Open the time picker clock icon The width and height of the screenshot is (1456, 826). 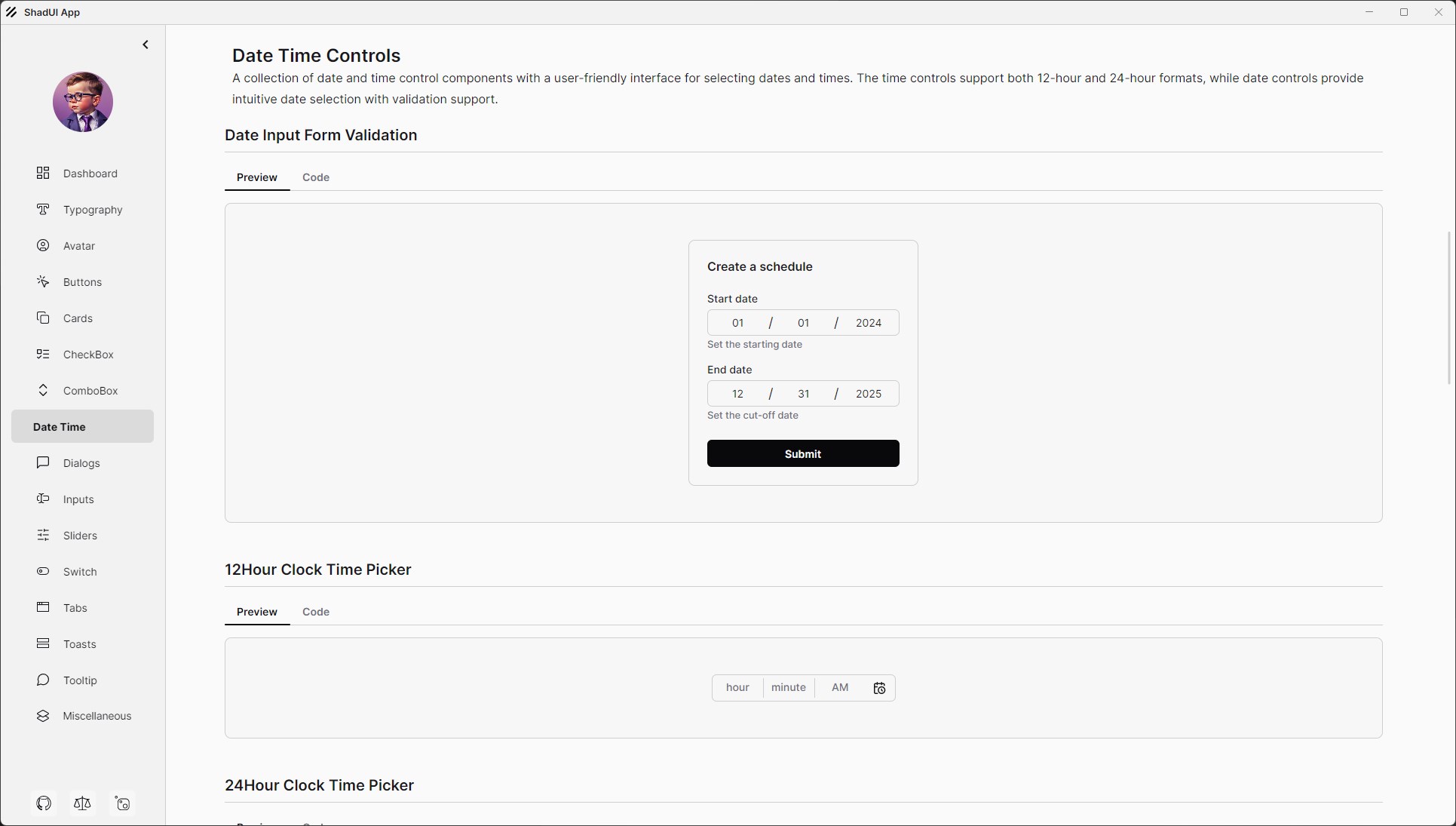(x=879, y=688)
